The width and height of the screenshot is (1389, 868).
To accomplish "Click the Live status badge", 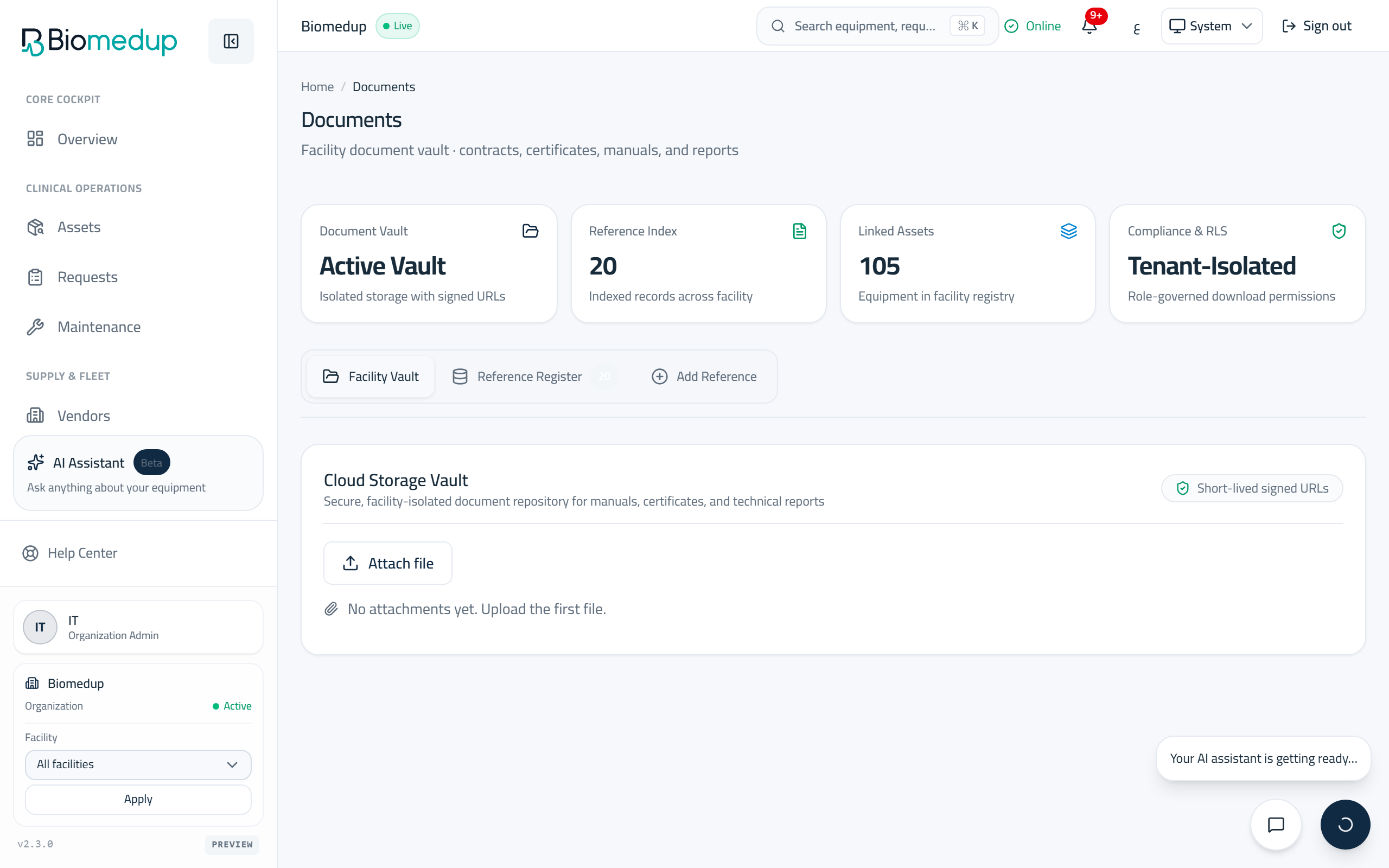I will (x=398, y=26).
